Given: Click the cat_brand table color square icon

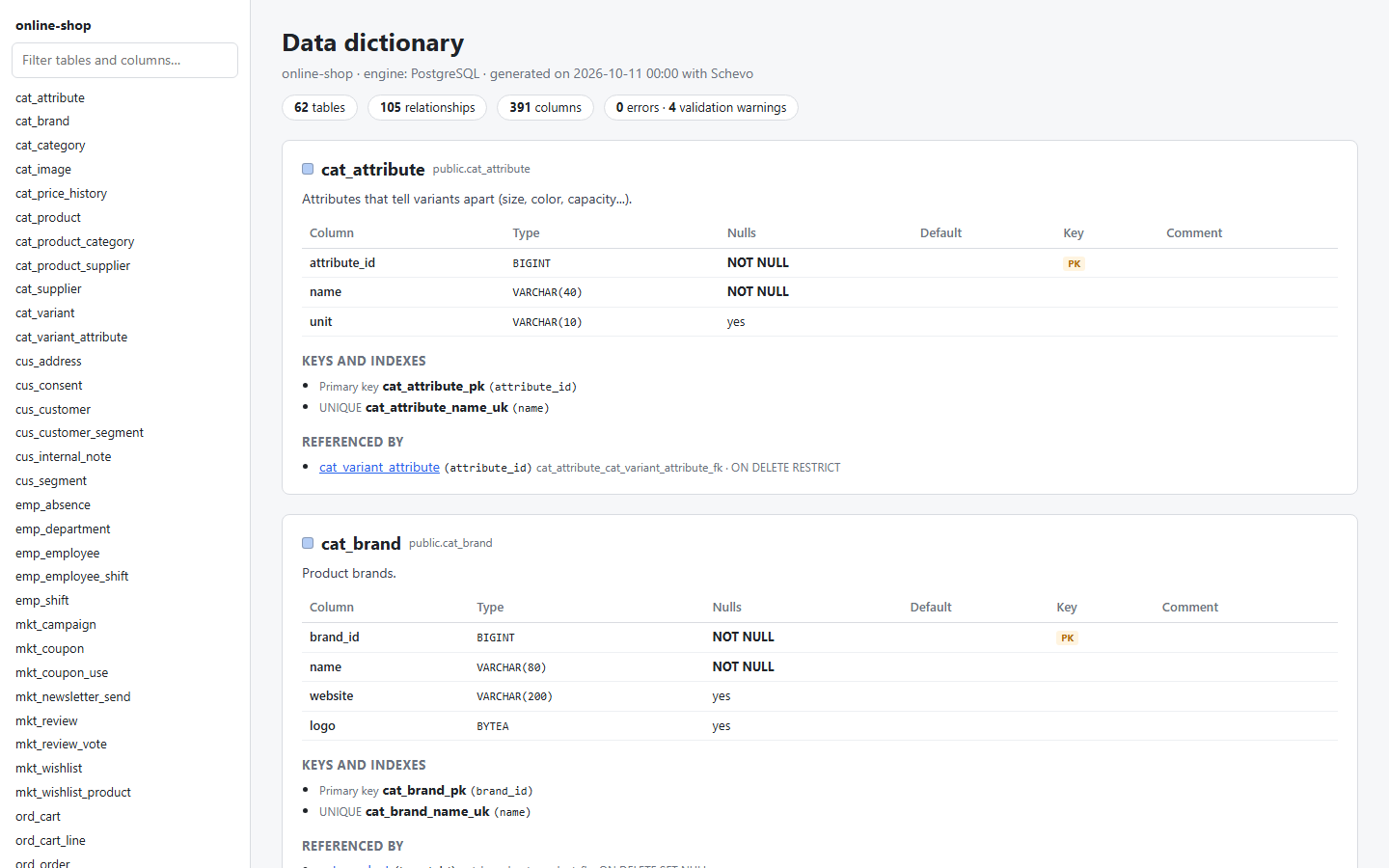Looking at the screenshot, I should tap(308, 543).
